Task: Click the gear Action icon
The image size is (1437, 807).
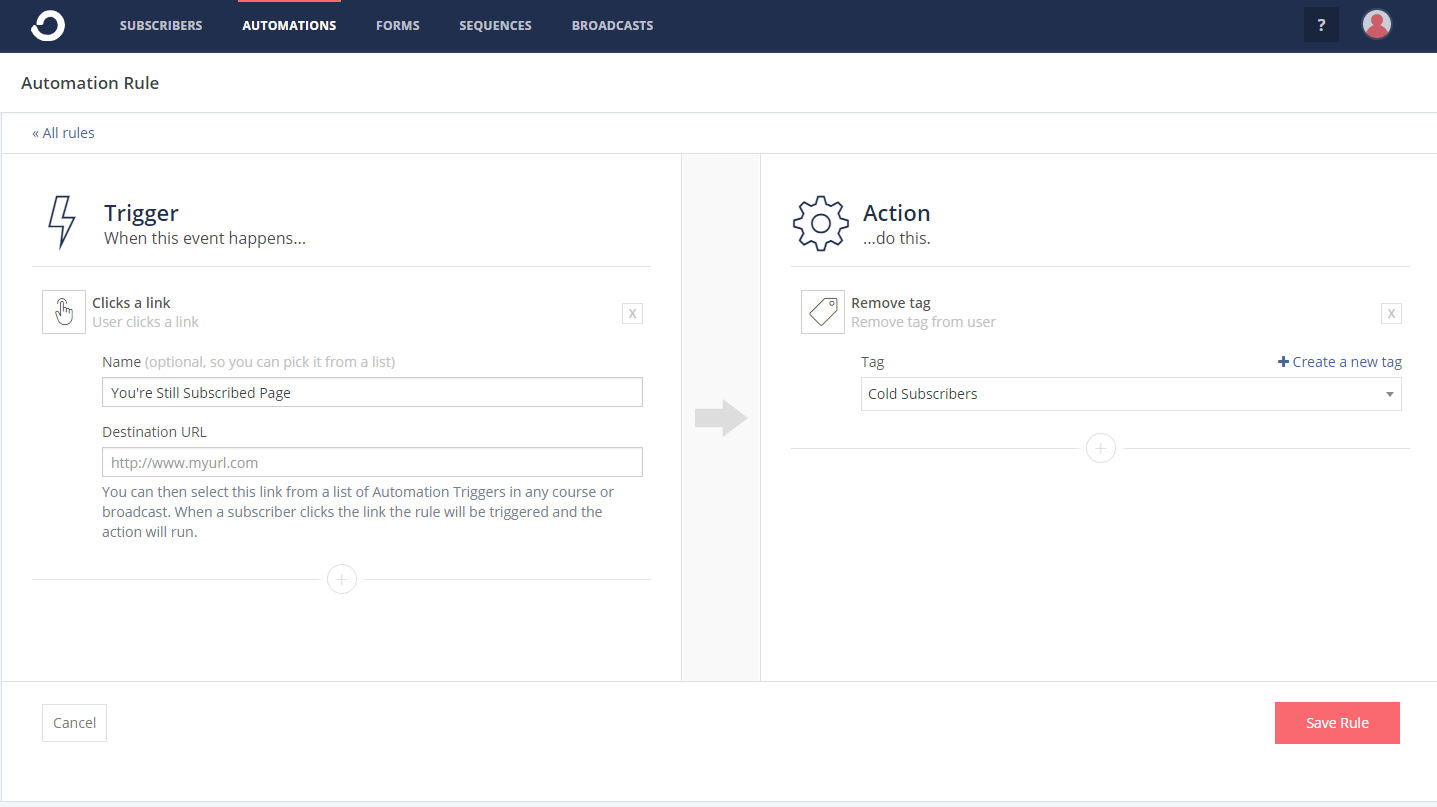Action: point(820,222)
